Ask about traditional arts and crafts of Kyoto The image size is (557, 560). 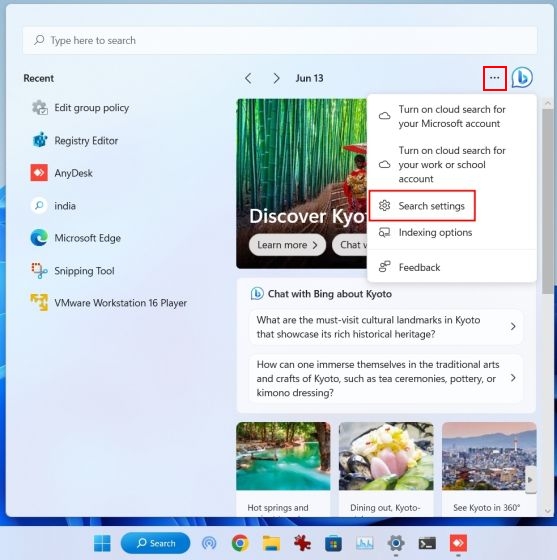pyautogui.click(x=386, y=379)
